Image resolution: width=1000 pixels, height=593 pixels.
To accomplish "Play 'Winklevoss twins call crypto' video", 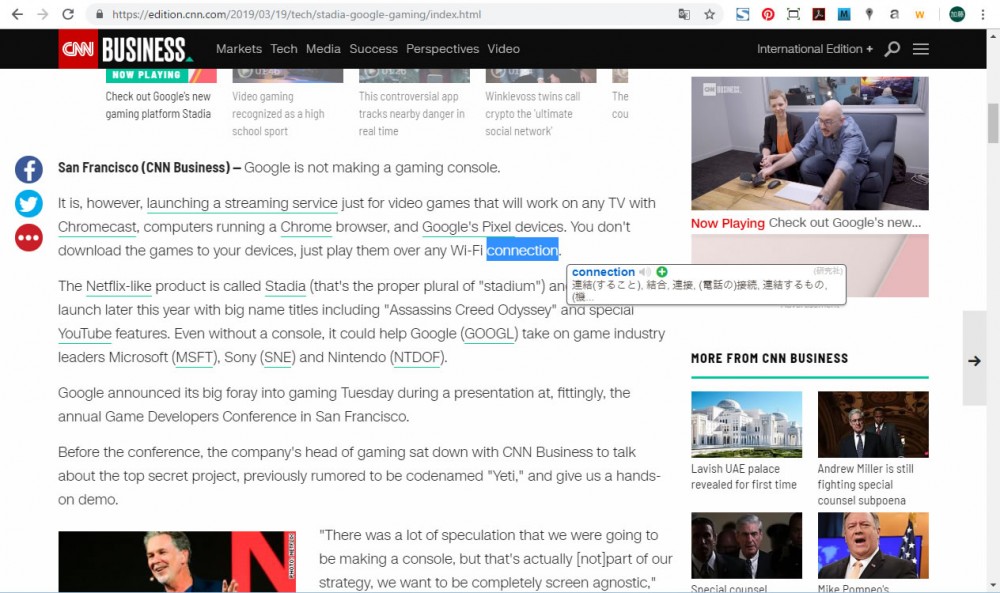I will click(x=541, y=77).
